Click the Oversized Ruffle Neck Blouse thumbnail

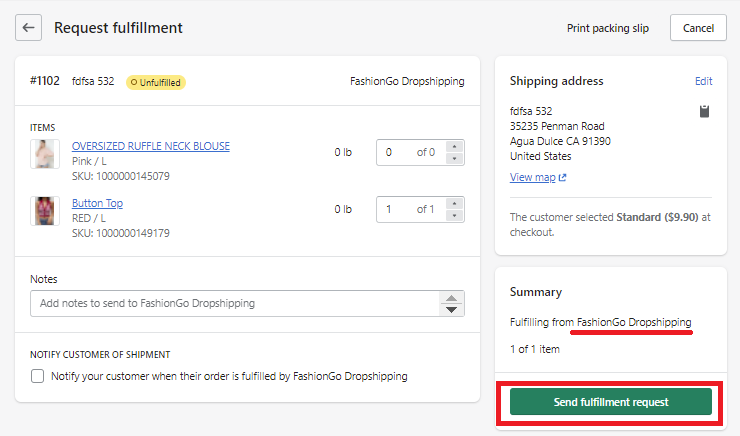(x=44, y=154)
